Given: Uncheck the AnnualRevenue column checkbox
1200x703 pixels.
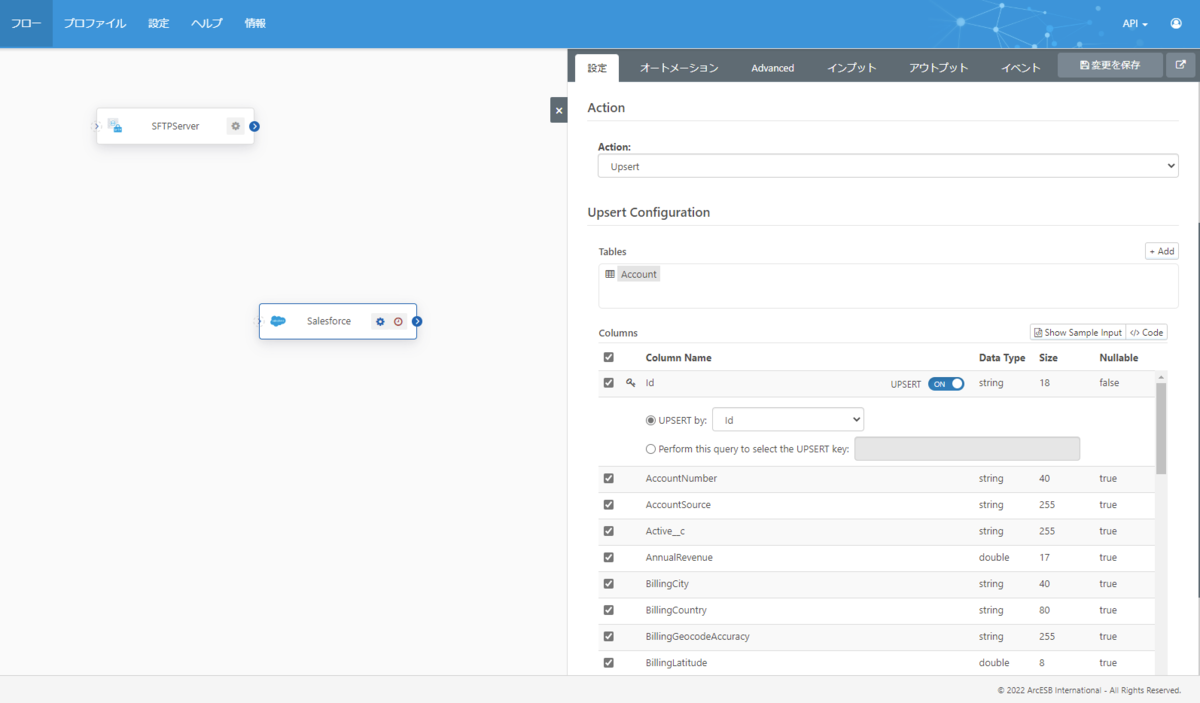Looking at the screenshot, I should [609, 557].
